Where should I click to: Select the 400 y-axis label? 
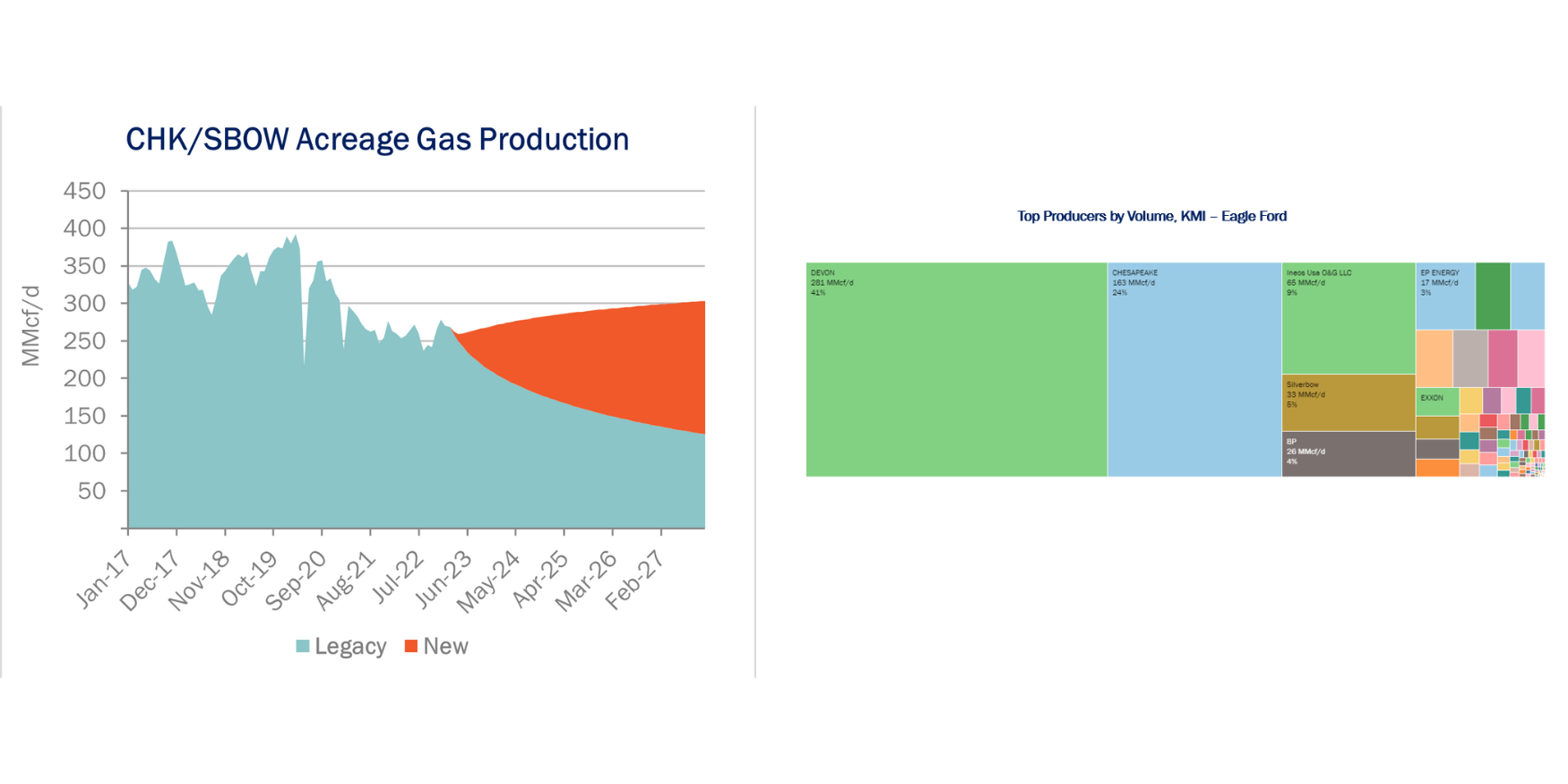tap(84, 228)
